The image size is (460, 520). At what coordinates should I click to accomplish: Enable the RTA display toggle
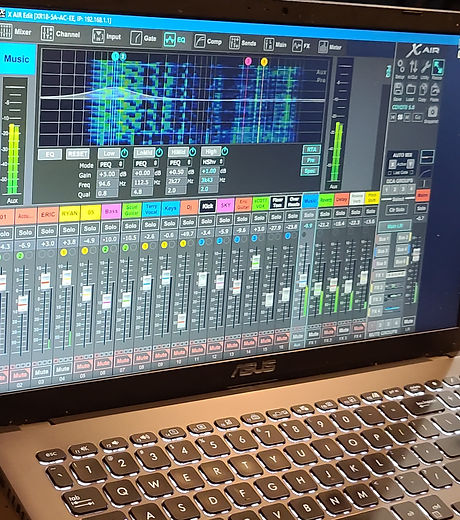(311, 149)
